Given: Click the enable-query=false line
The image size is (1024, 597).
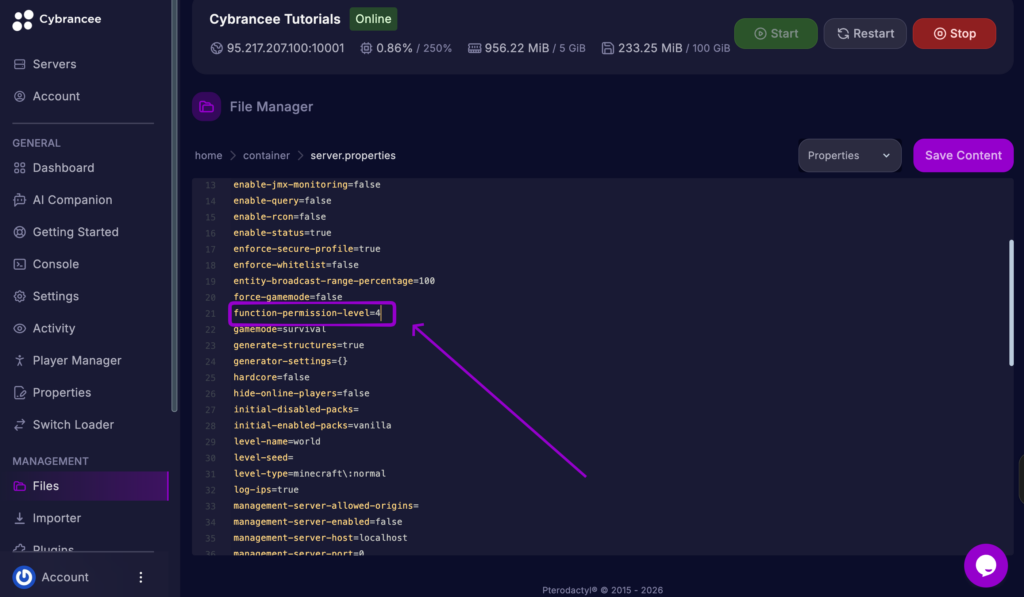Looking at the screenshot, I should 282,201.
